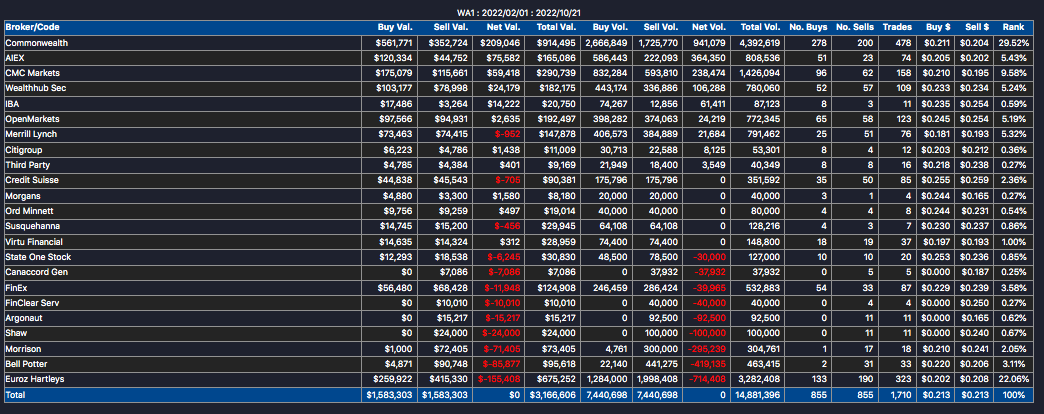This screenshot has height=414, width=1044.
Task: Select the Third Party broker name
Action: [25, 165]
